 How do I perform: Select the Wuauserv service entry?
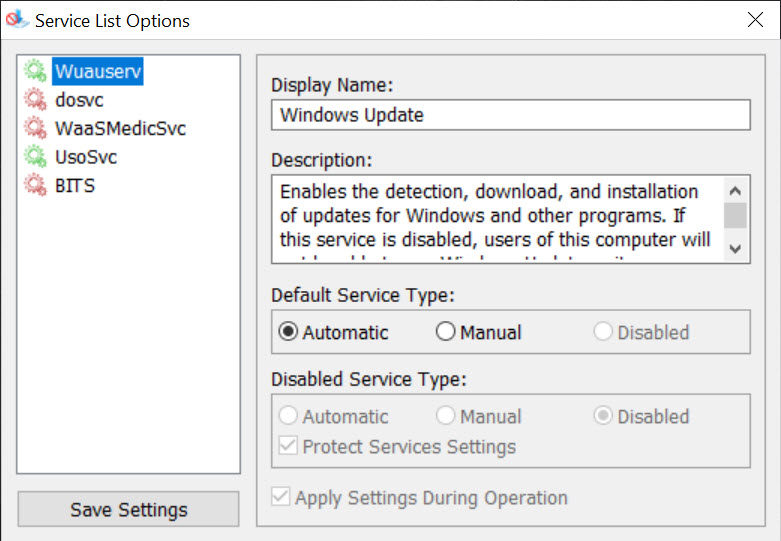pyautogui.click(x=98, y=71)
